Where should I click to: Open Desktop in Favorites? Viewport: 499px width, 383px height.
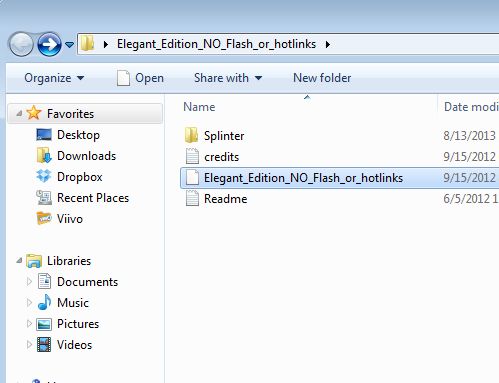pos(78,135)
